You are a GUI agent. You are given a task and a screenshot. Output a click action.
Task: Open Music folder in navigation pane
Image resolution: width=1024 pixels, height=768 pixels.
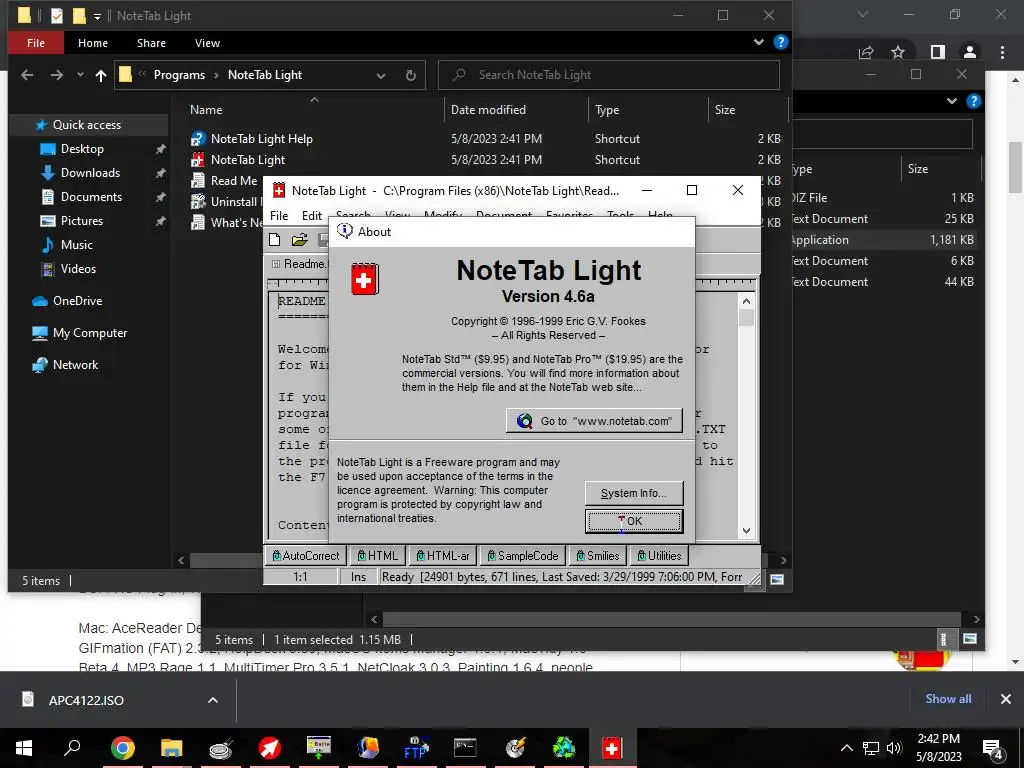[76, 245]
